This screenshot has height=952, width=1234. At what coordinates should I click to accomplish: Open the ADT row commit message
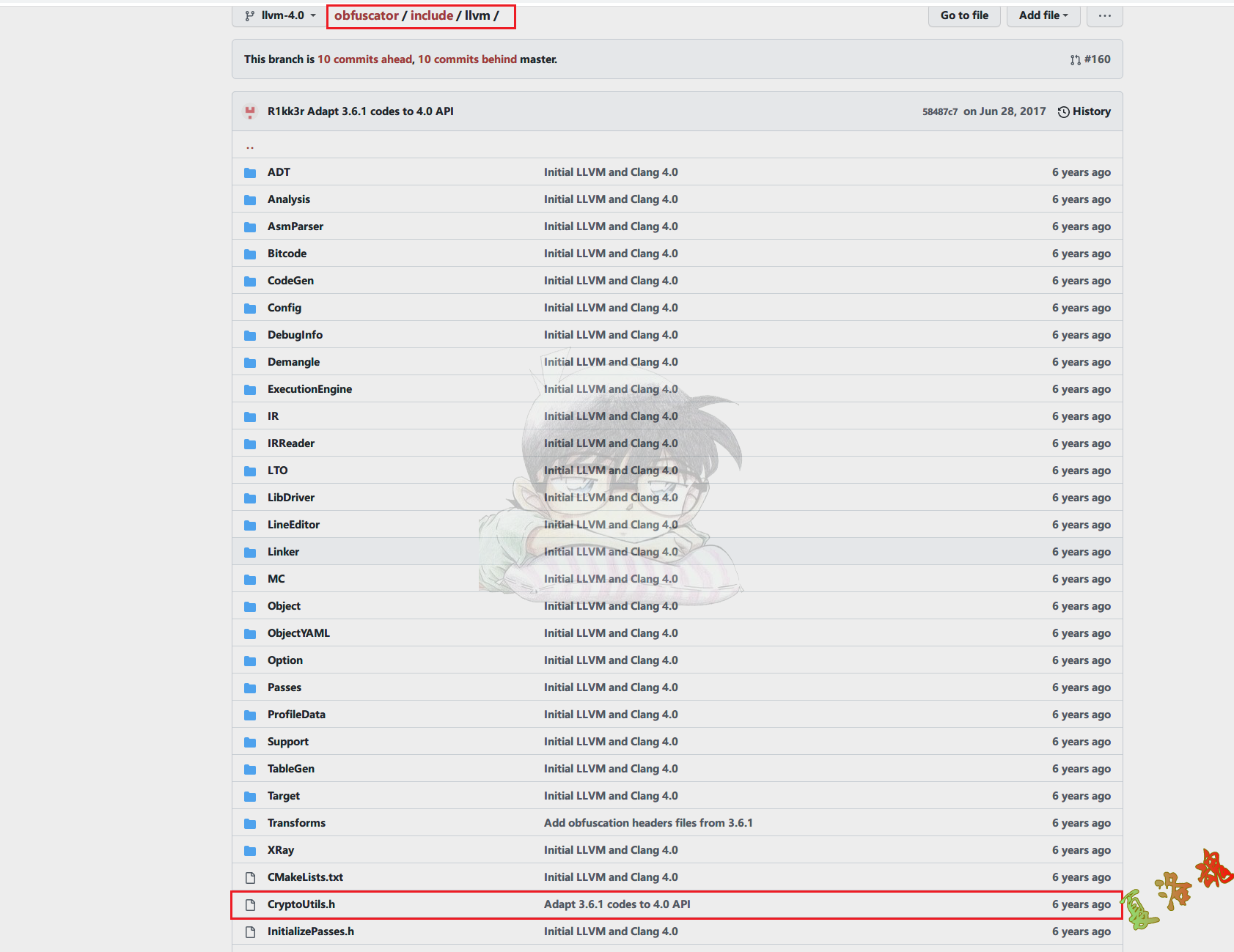tap(611, 172)
